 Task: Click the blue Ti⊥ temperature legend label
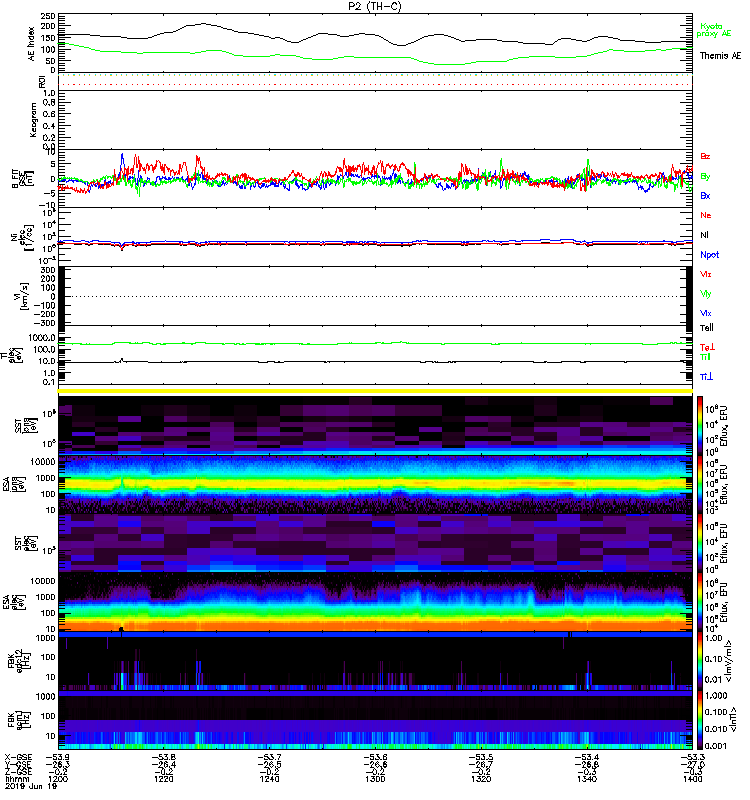(706, 377)
